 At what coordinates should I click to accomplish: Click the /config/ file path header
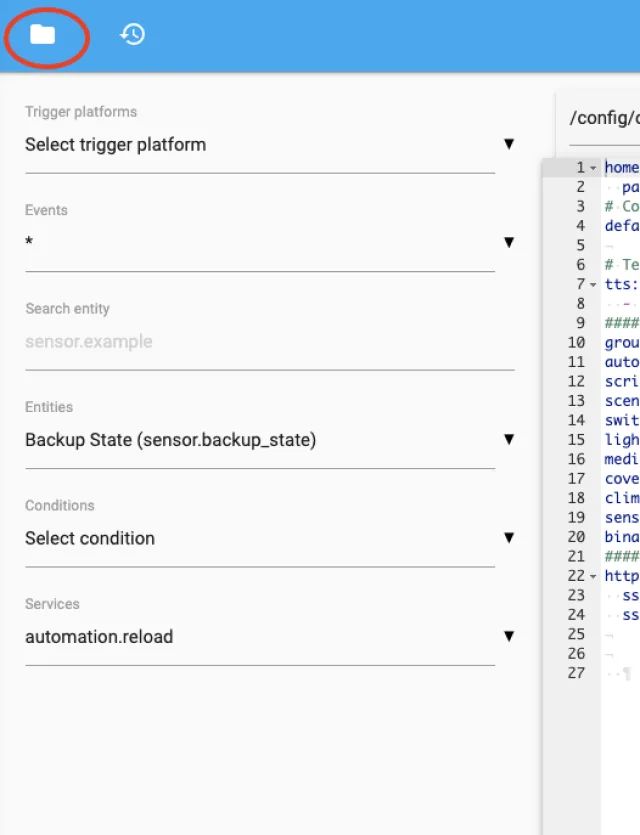603,118
